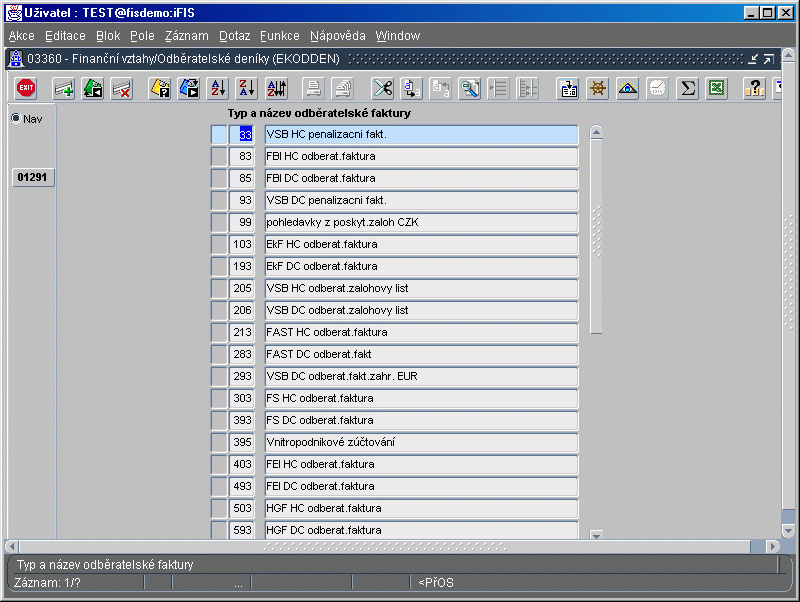Click the list's scroll up arrow

pos(597,132)
